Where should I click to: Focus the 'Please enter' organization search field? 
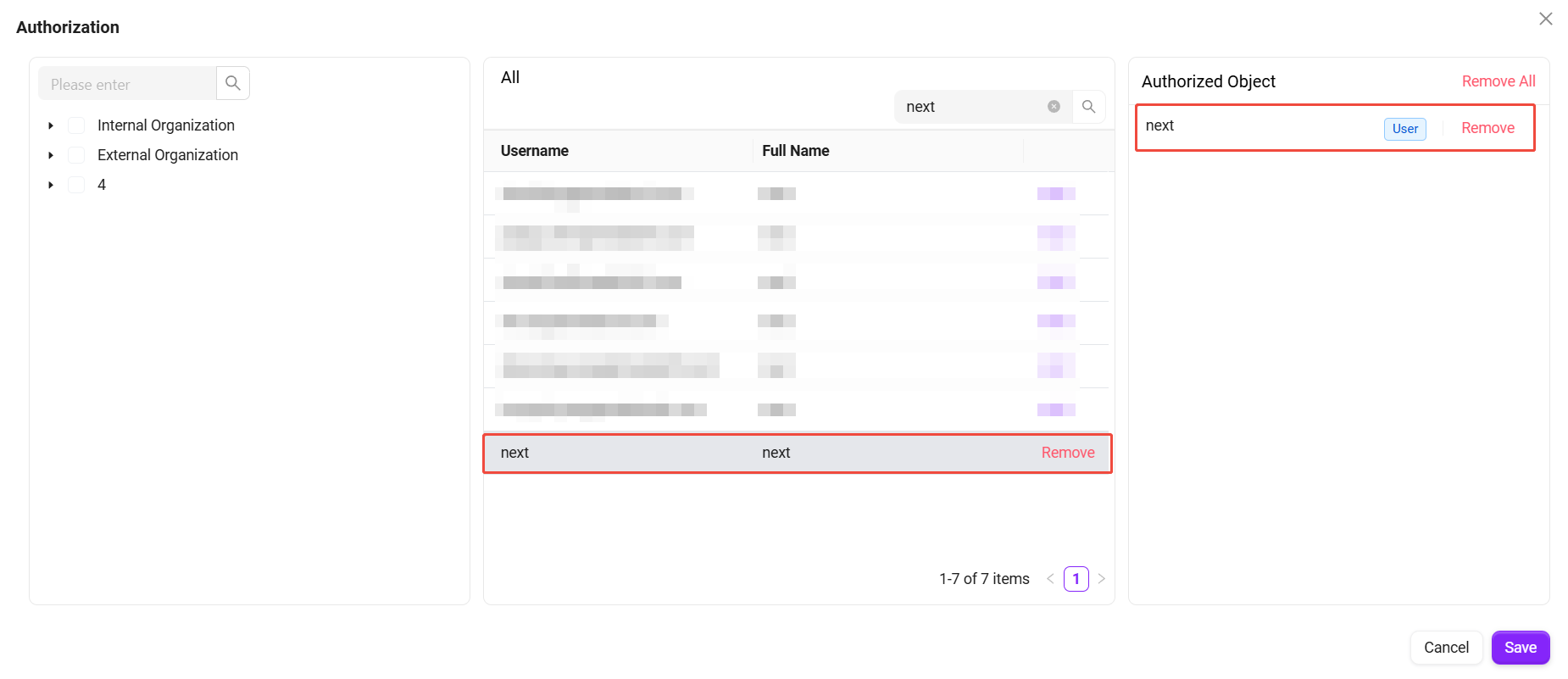127,84
